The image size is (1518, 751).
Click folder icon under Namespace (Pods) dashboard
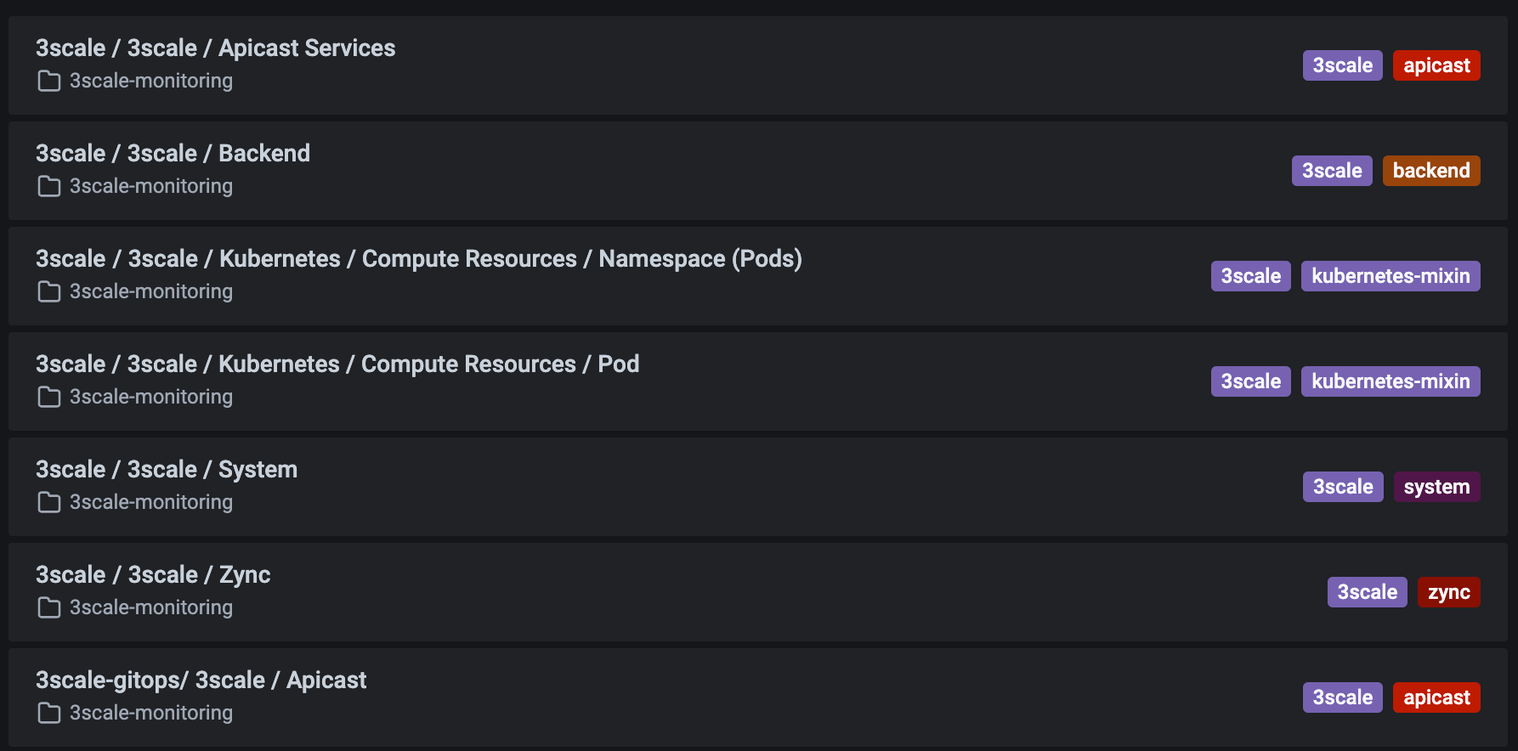click(48, 291)
